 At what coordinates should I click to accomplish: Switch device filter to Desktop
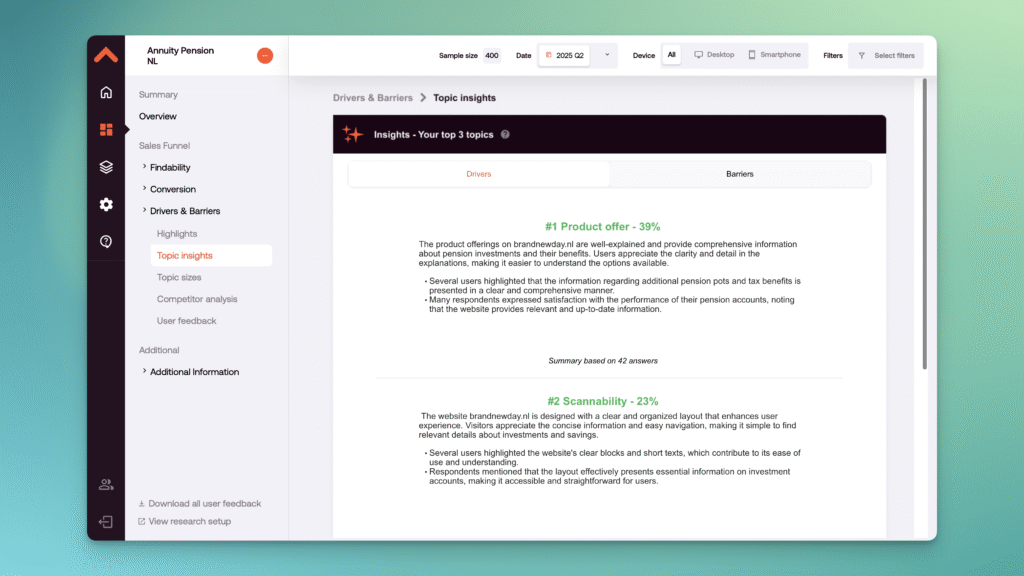point(714,55)
